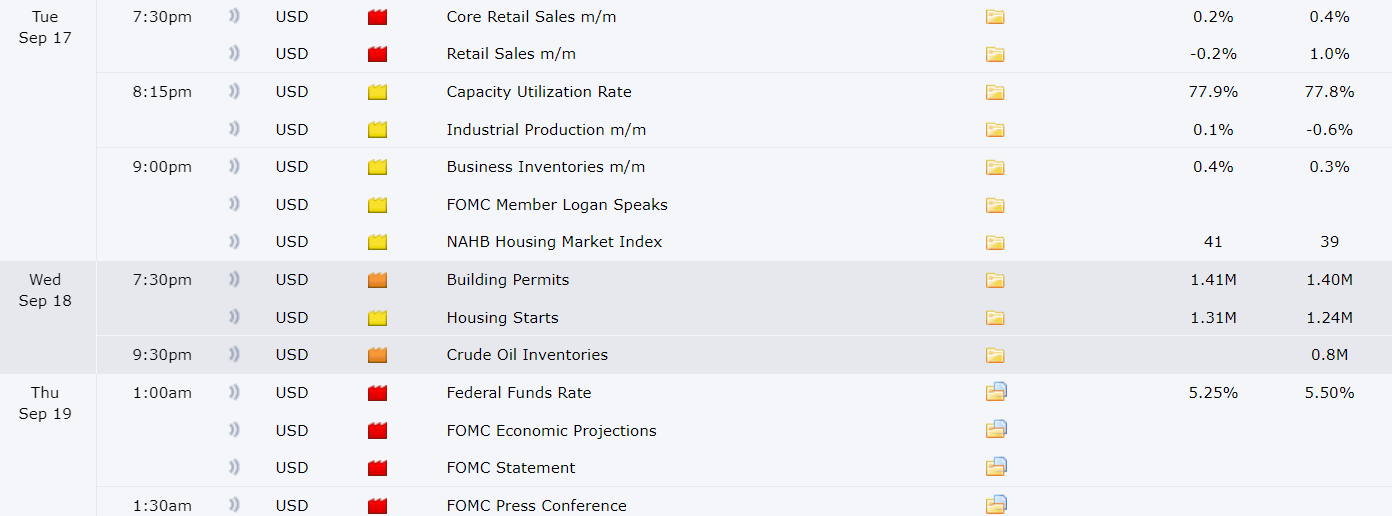Expand the Industrial Production m/m row
The height and width of the screenshot is (516, 1392).
[x=744, y=130]
